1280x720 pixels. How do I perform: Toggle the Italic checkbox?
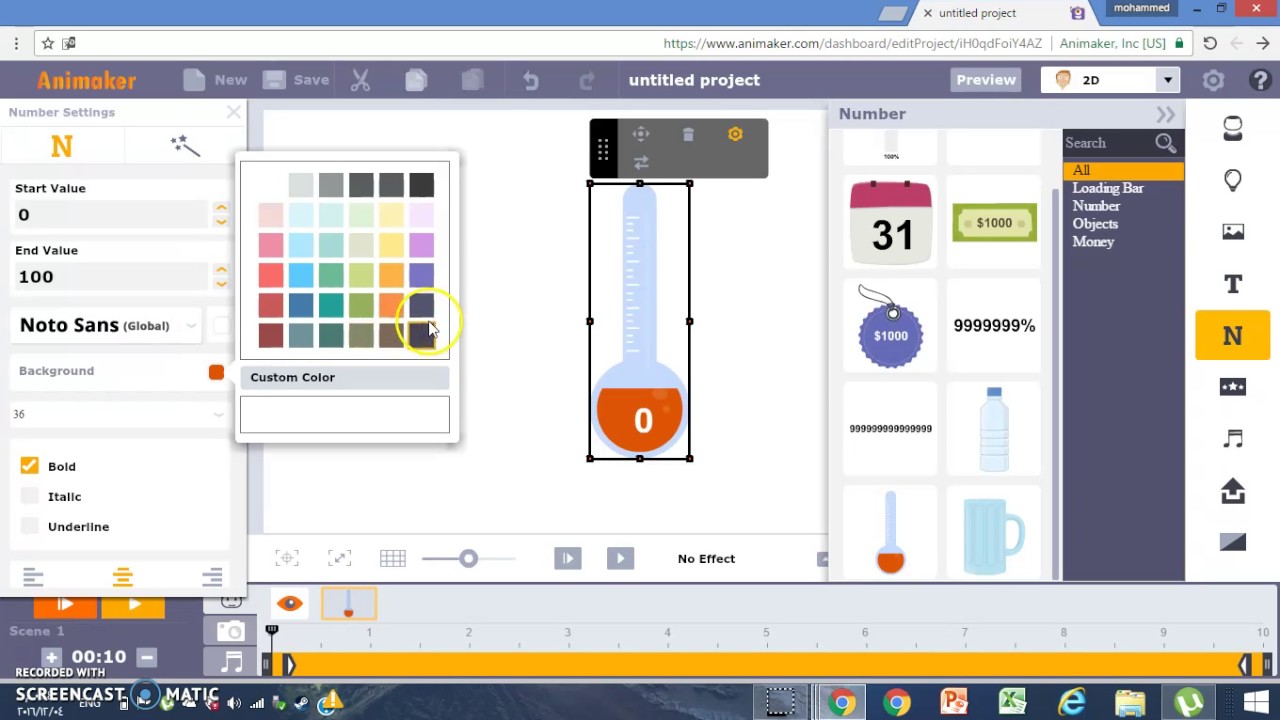point(29,496)
